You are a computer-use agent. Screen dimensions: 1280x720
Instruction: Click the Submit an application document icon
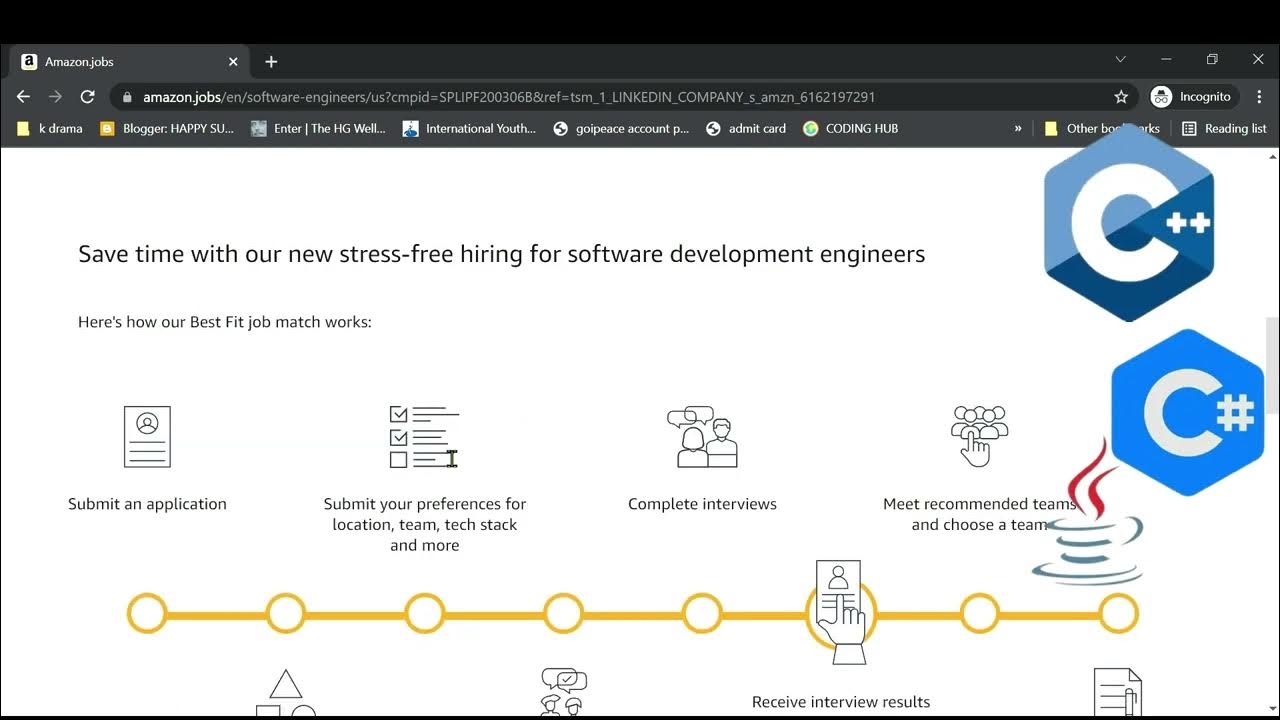tap(147, 437)
